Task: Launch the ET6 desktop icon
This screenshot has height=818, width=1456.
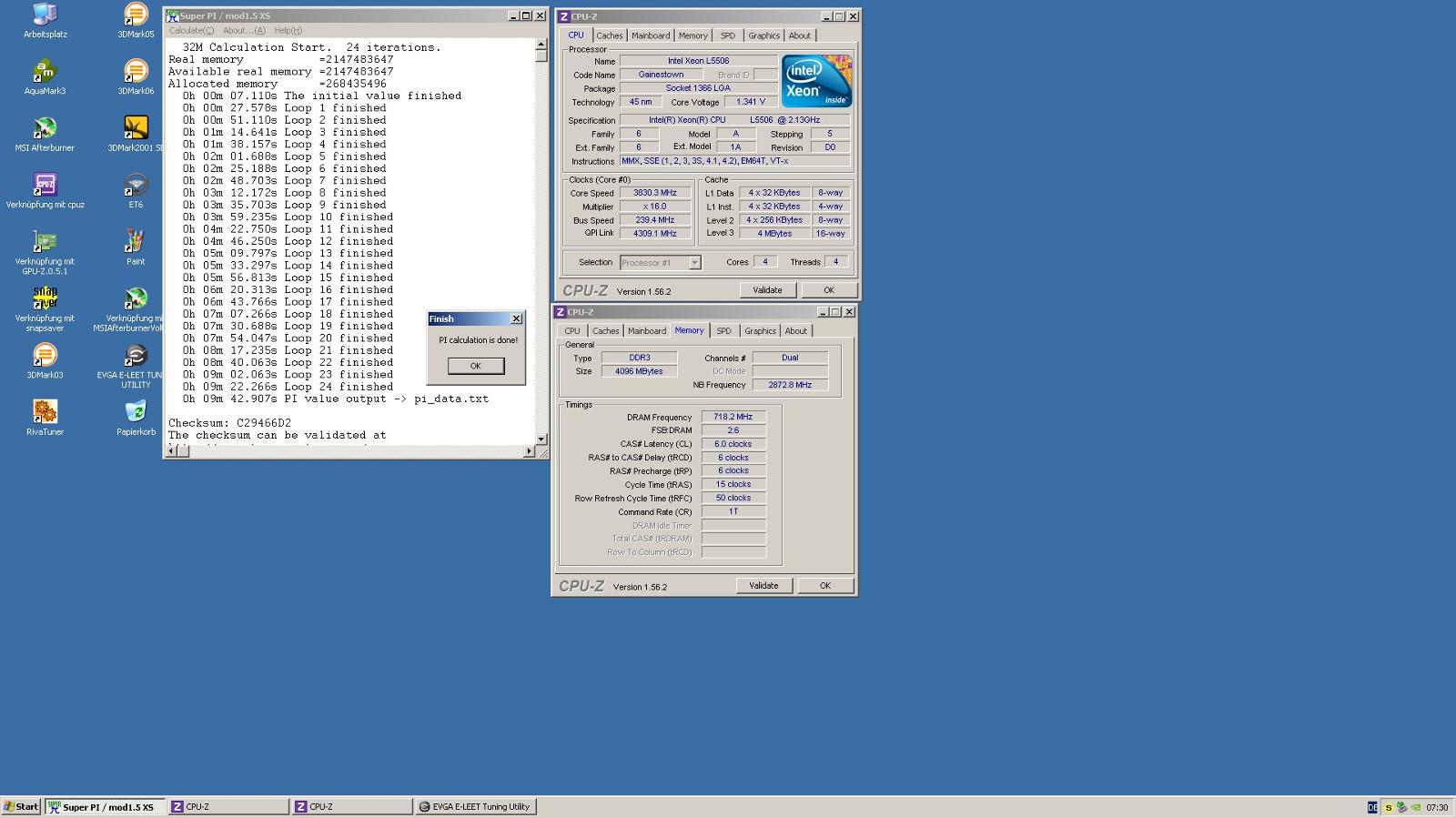Action: pyautogui.click(x=136, y=185)
